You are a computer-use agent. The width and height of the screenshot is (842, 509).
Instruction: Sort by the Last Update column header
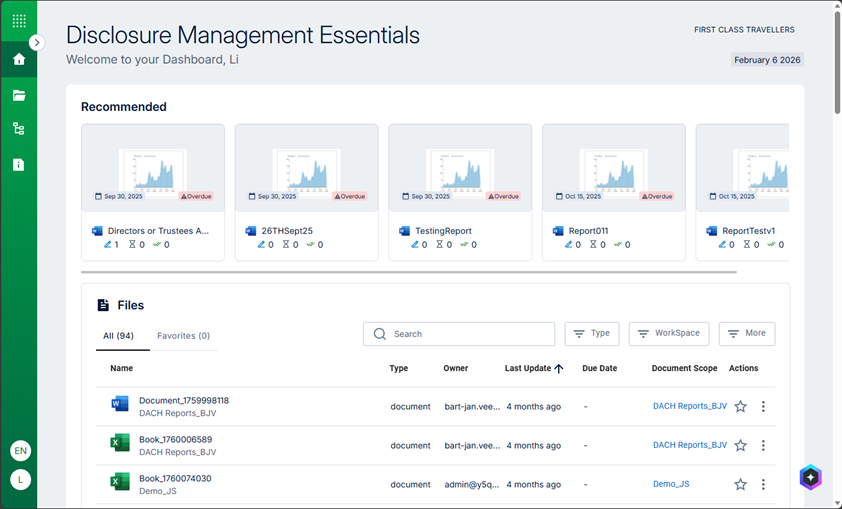(x=534, y=368)
